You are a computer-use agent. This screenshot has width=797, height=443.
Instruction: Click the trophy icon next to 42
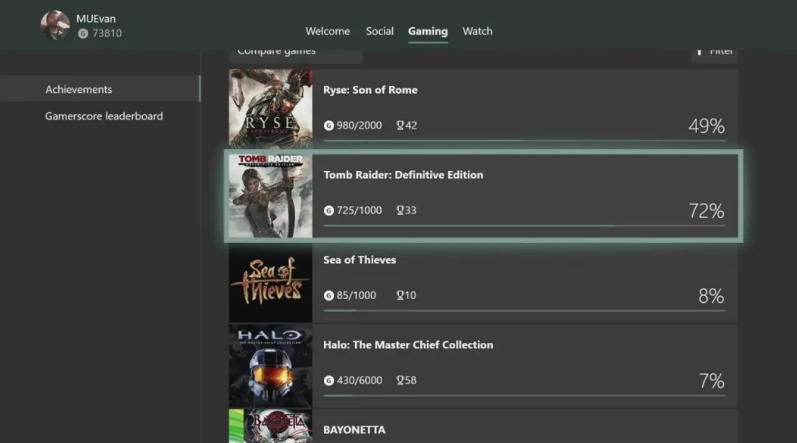click(x=400, y=125)
